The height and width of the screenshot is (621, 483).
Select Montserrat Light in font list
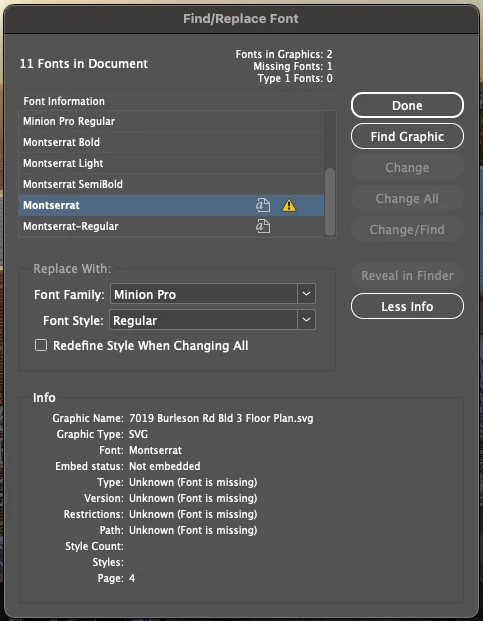171,163
